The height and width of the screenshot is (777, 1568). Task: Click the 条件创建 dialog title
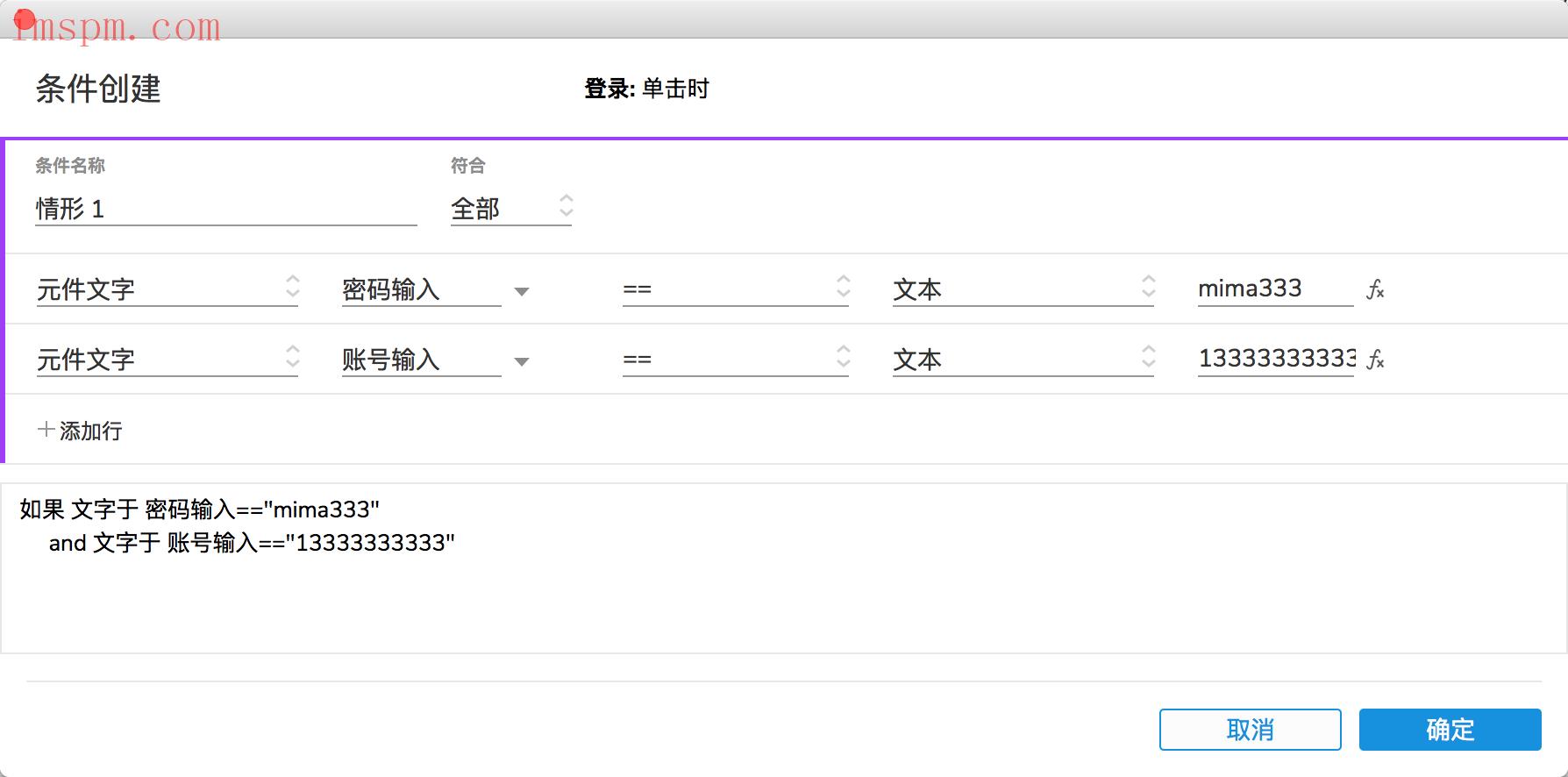point(98,89)
